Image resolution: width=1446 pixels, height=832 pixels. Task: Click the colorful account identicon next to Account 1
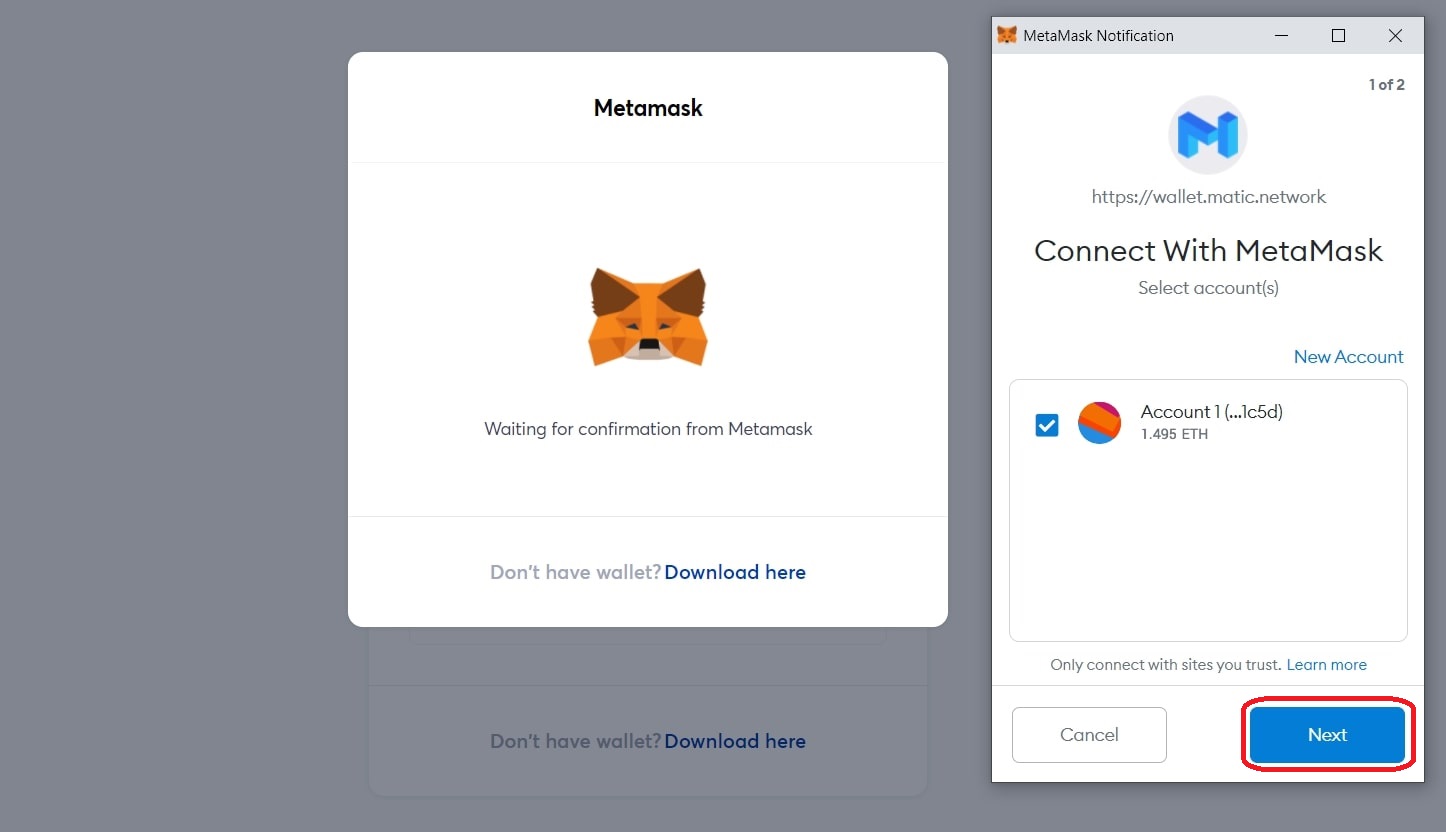pos(1099,423)
